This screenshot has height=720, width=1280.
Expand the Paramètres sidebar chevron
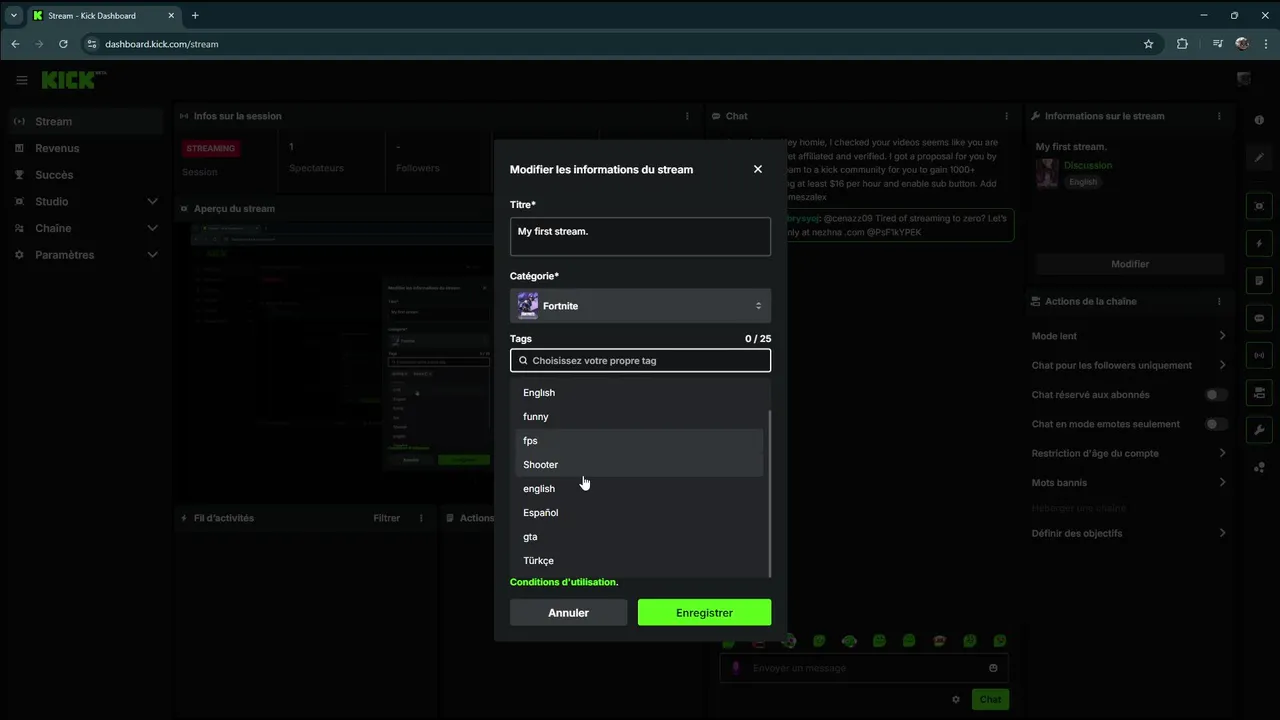pyautogui.click(x=152, y=255)
